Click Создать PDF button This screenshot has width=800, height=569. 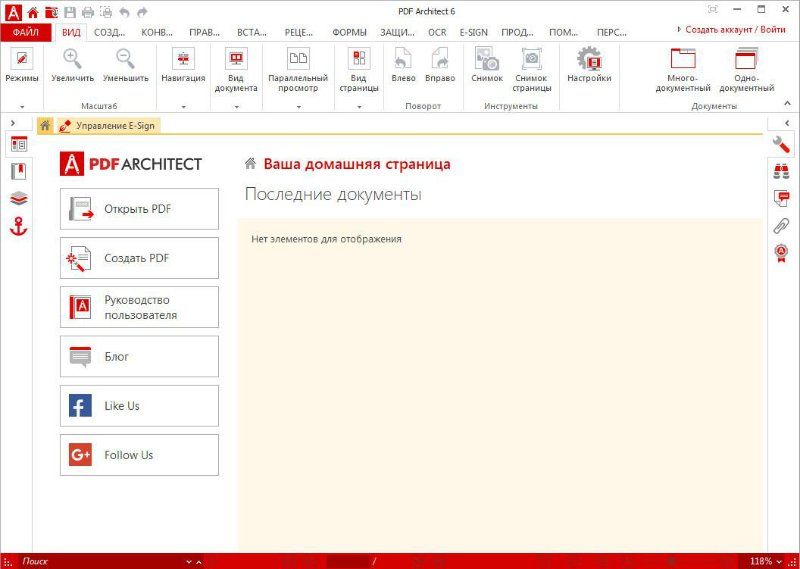click(x=139, y=258)
